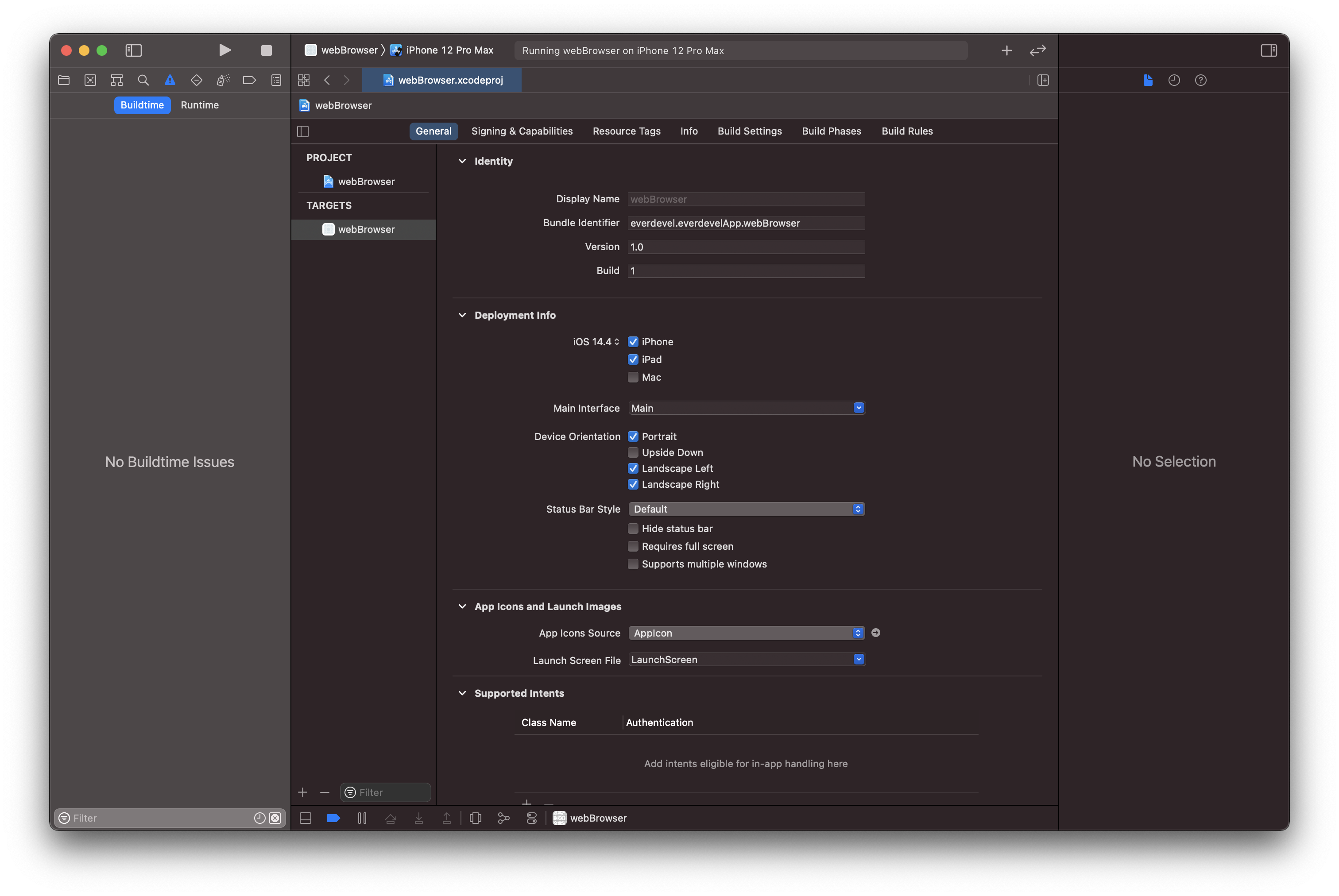The image size is (1339, 896).
Task: Click the code review arrows icon
Action: pos(1037,50)
